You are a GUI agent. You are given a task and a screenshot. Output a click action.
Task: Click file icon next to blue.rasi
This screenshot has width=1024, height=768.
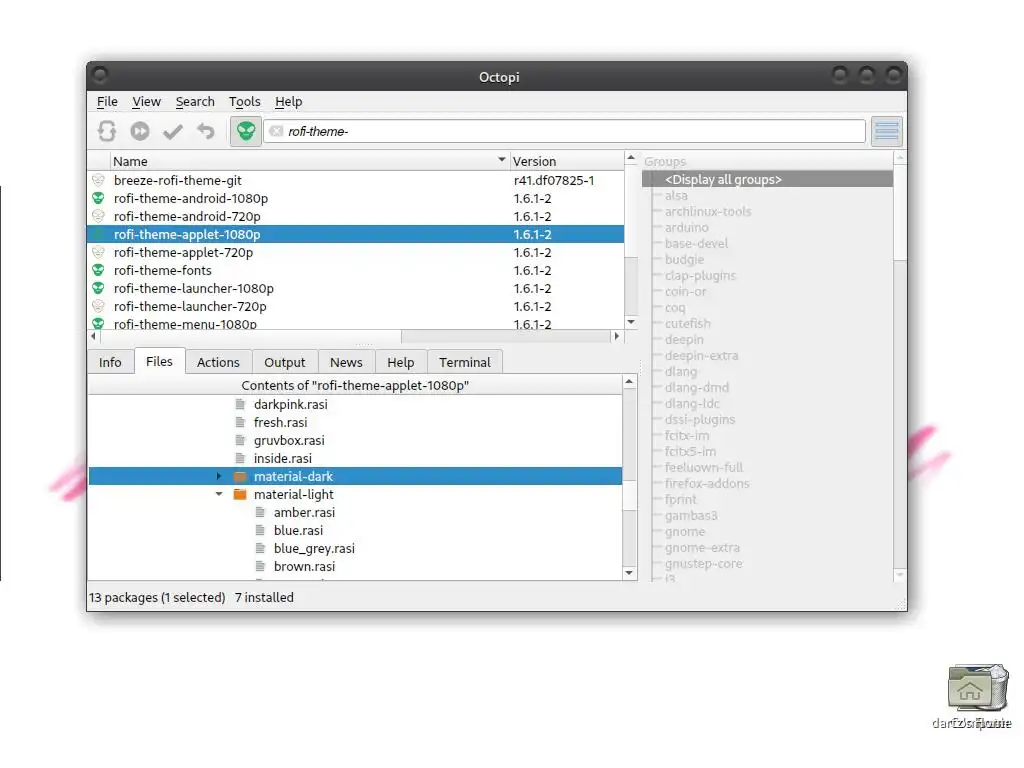click(x=261, y=530)
